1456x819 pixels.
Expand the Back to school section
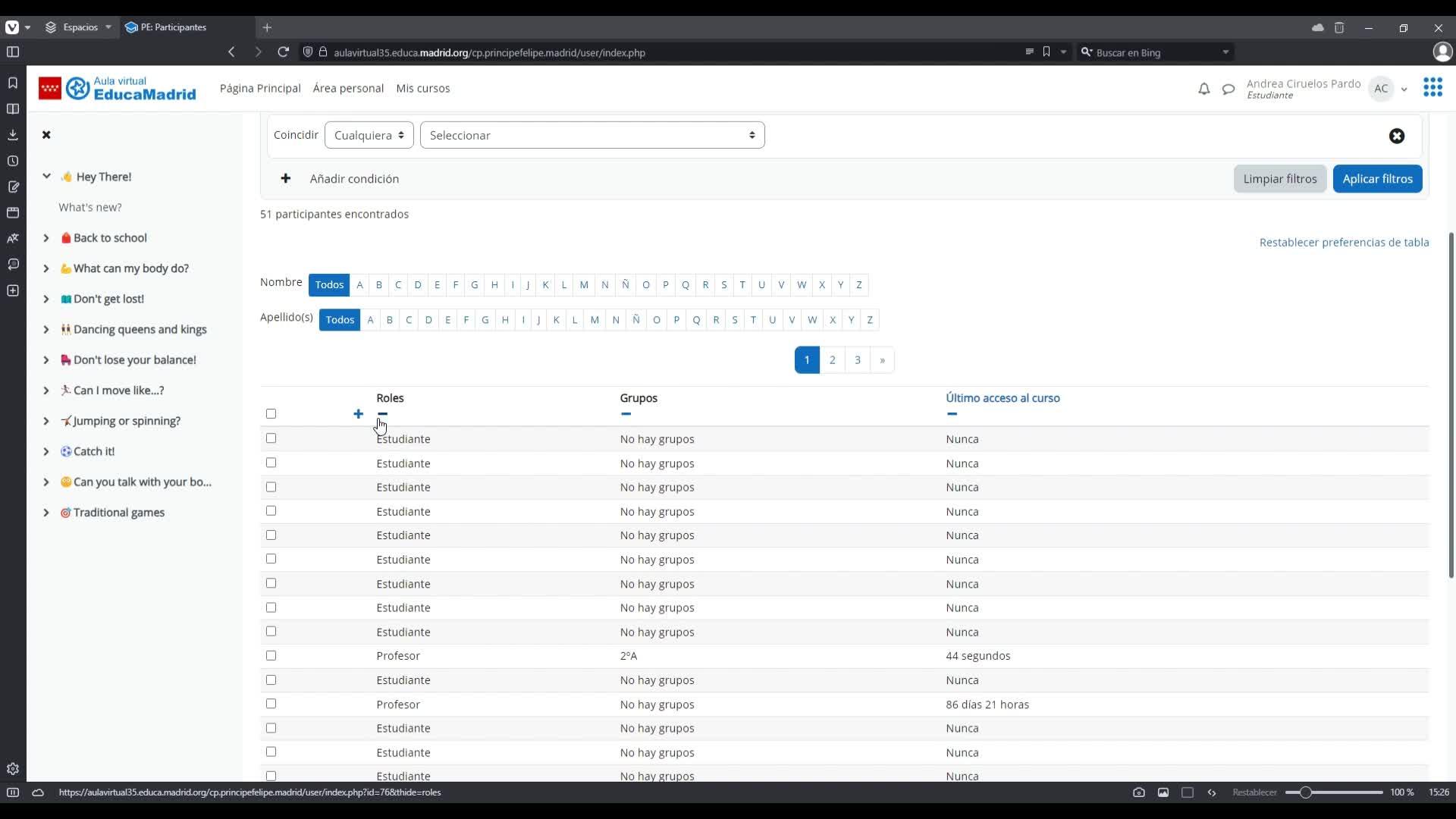tap(46, 238)
